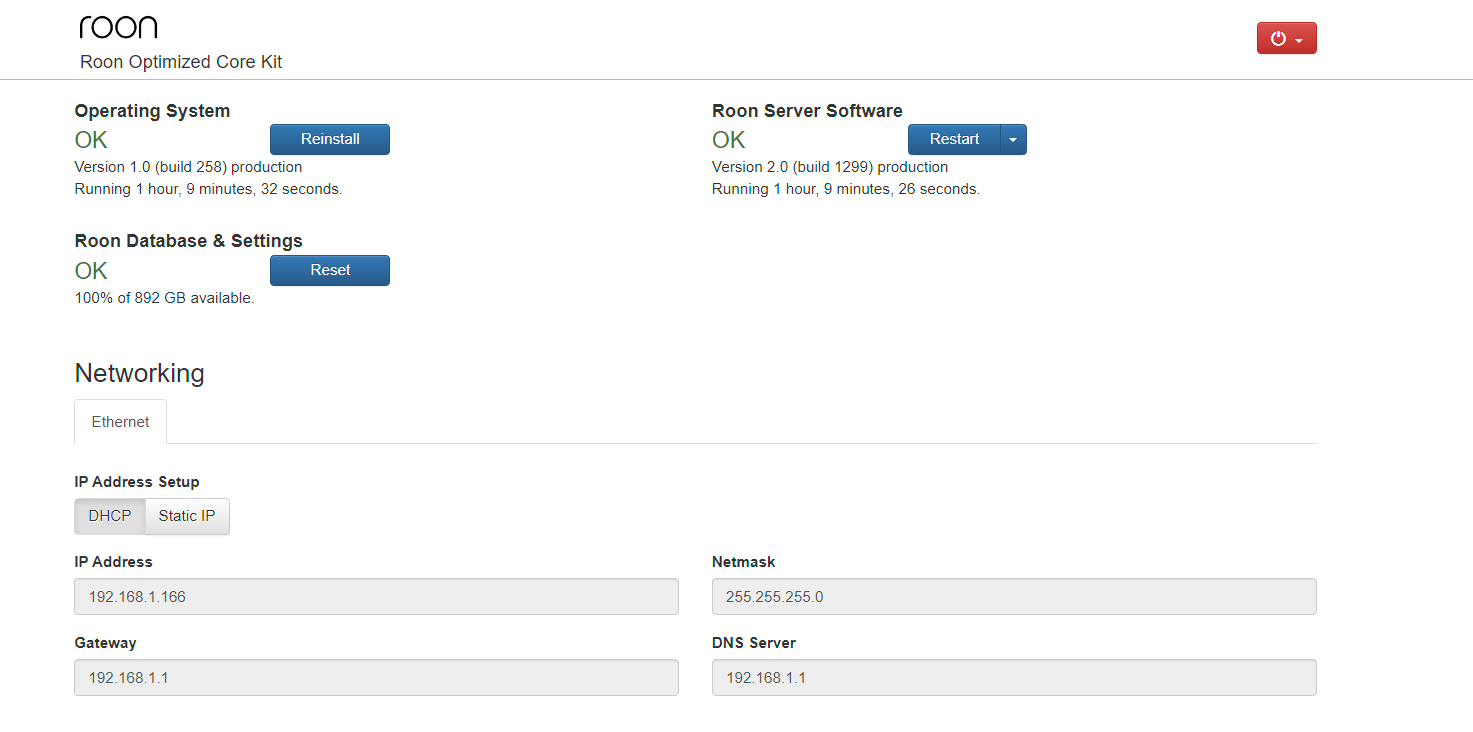Reset the Roon Database & Settings
The height and width of the screenshot is (732, 1473).
[x=330, y=270]
